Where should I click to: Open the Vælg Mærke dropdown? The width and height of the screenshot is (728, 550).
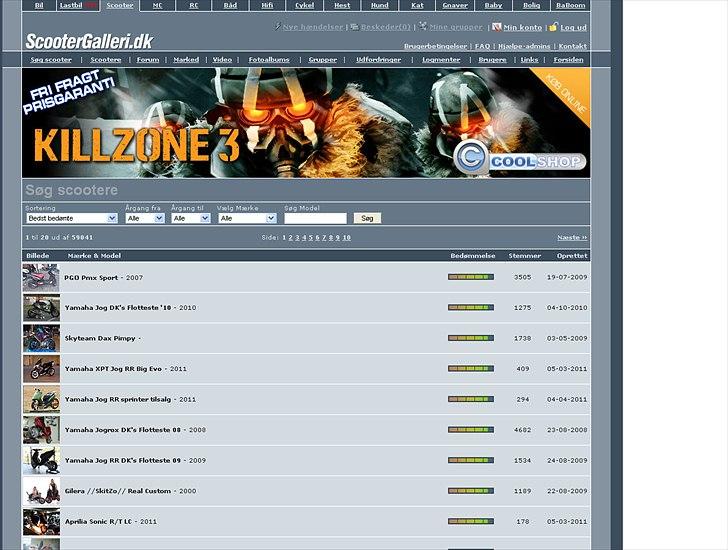(x=246, y=218)
